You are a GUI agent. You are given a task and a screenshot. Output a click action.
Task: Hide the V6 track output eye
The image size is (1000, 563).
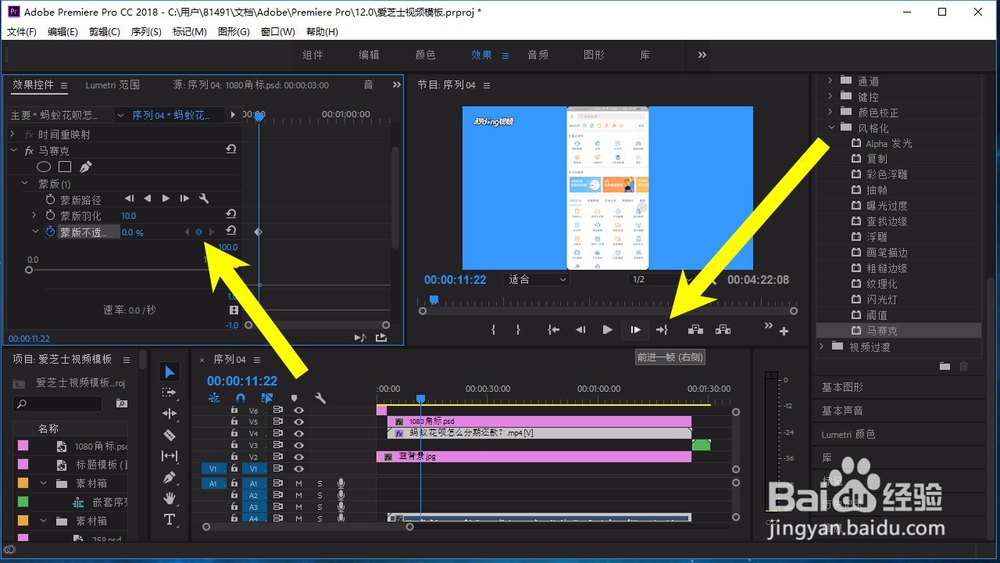click(298, 410)
